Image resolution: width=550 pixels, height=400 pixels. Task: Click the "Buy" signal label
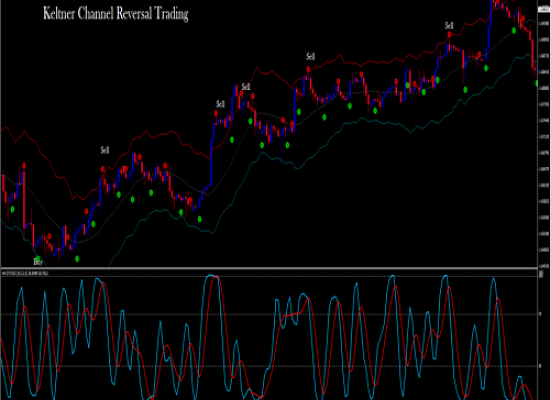(38, 262)
